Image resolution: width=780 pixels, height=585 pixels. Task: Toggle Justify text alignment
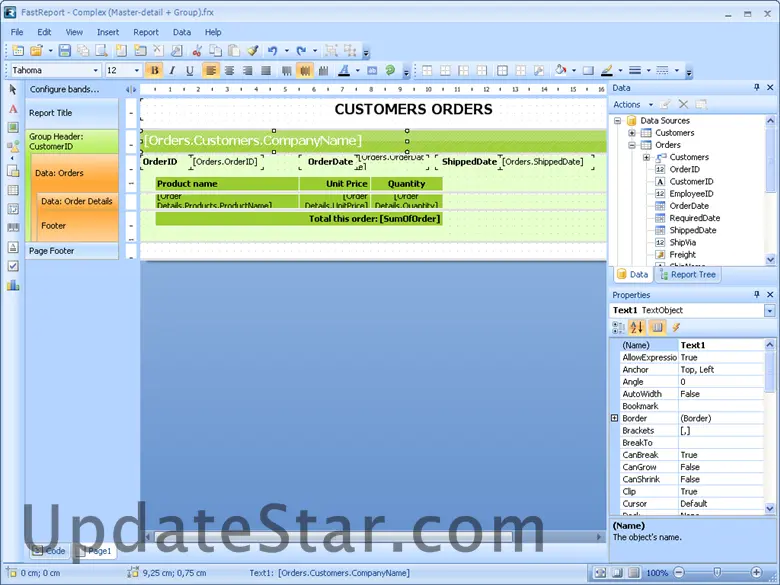[x=266, y=71]
